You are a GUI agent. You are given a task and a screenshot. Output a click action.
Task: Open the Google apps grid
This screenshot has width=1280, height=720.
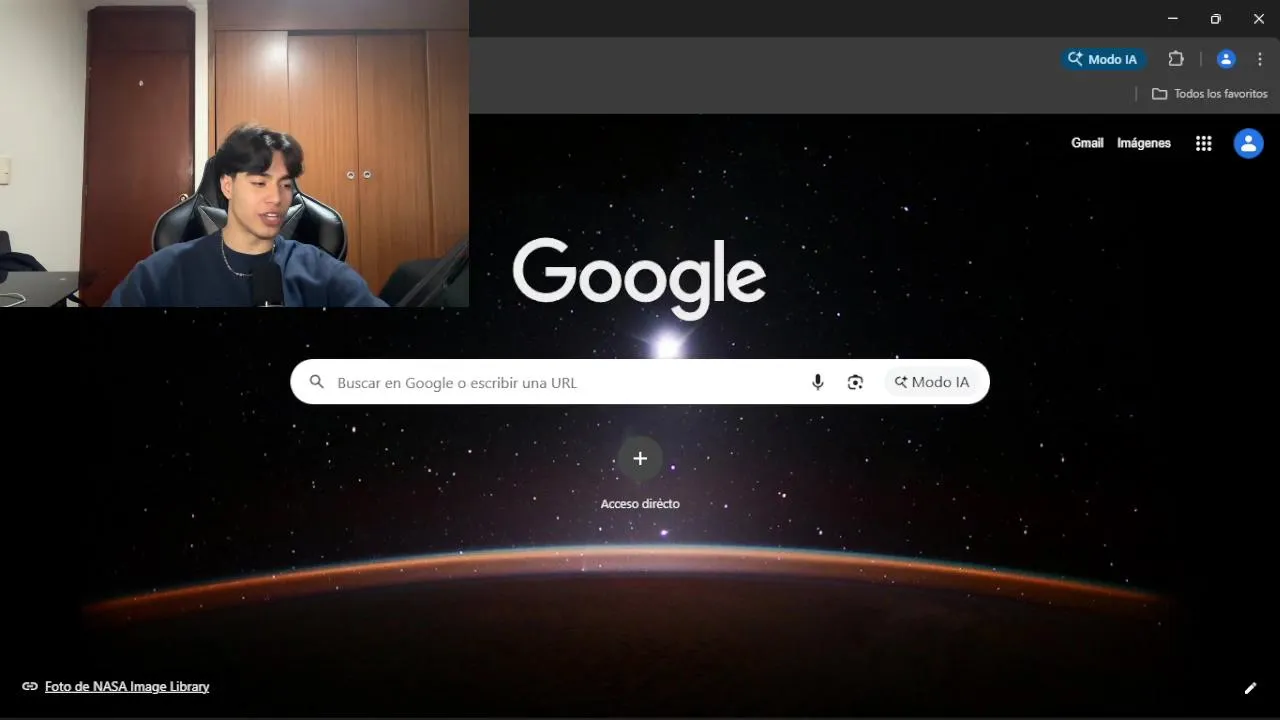pos(1204,143)
